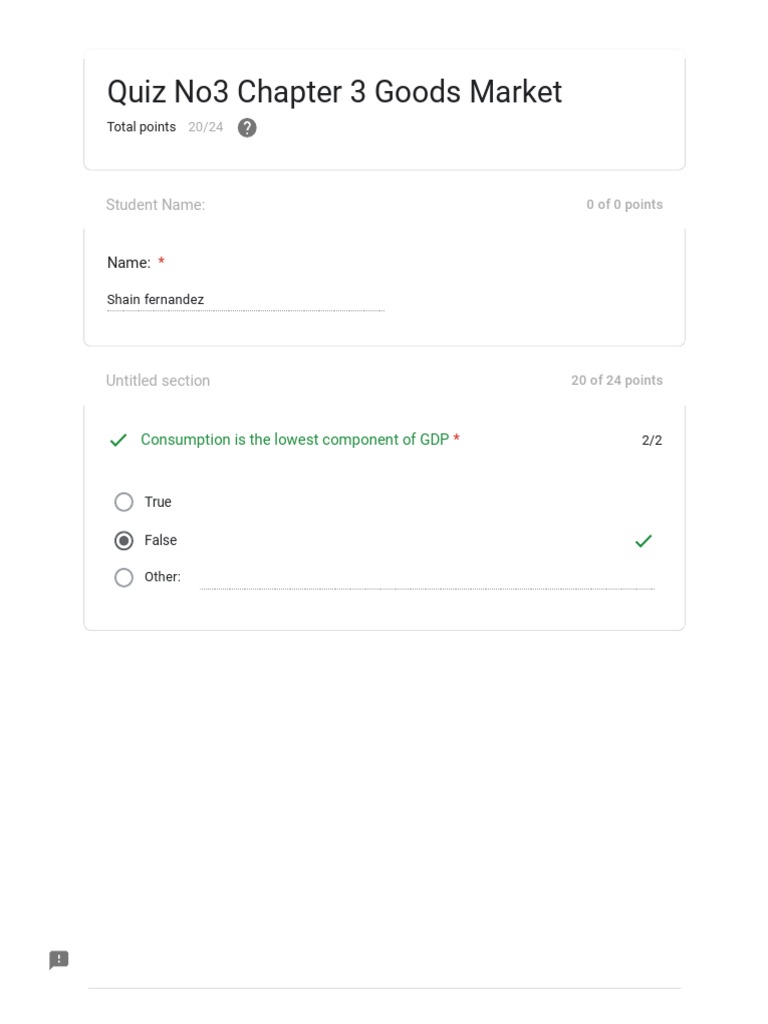Click the Student Name section header
768x1024 pixels.
click(x=155, y=205)
